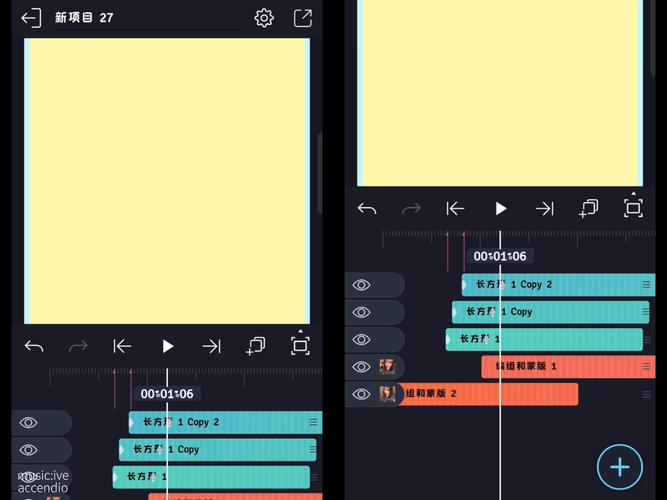
Task: Hide the 编组和蒙版 1 layer with its eye icon
Action: (x=361, y=366)
